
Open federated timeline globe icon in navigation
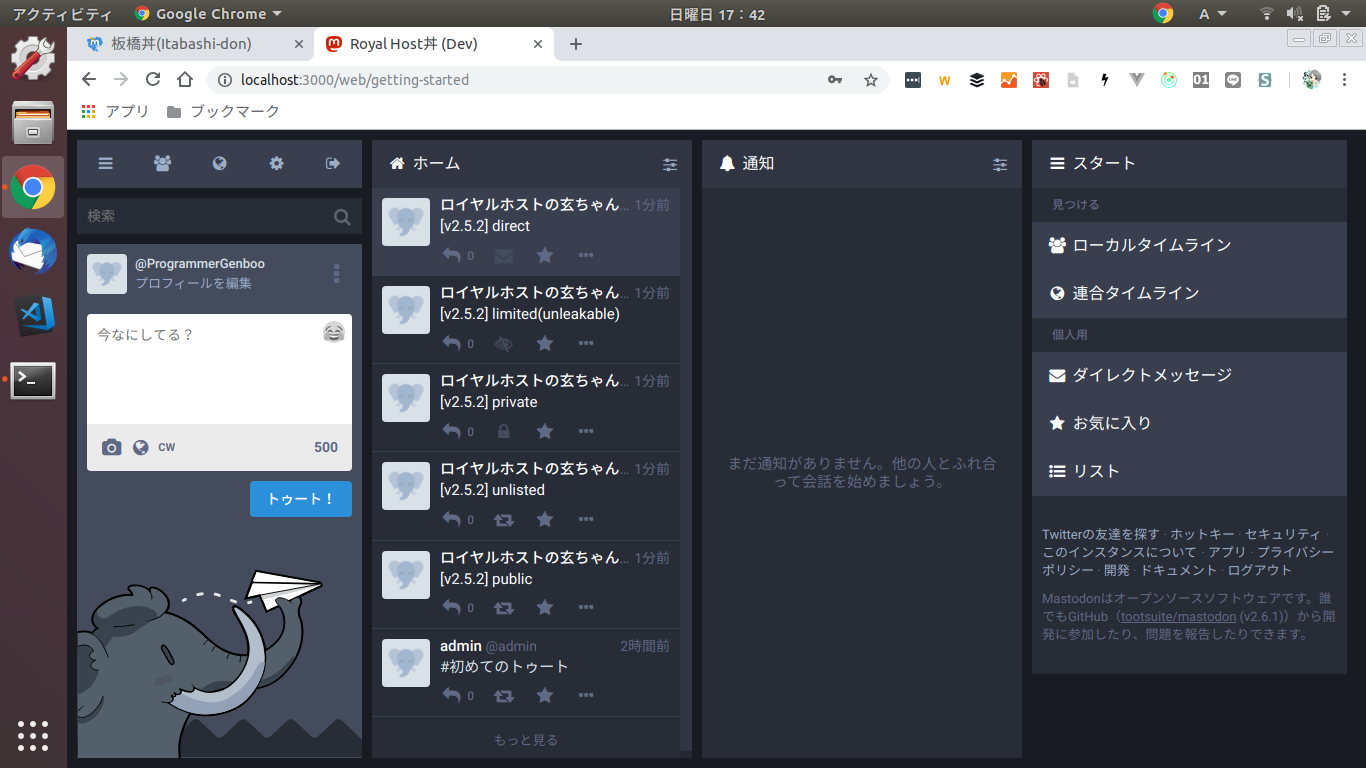(x=219, y=164)
